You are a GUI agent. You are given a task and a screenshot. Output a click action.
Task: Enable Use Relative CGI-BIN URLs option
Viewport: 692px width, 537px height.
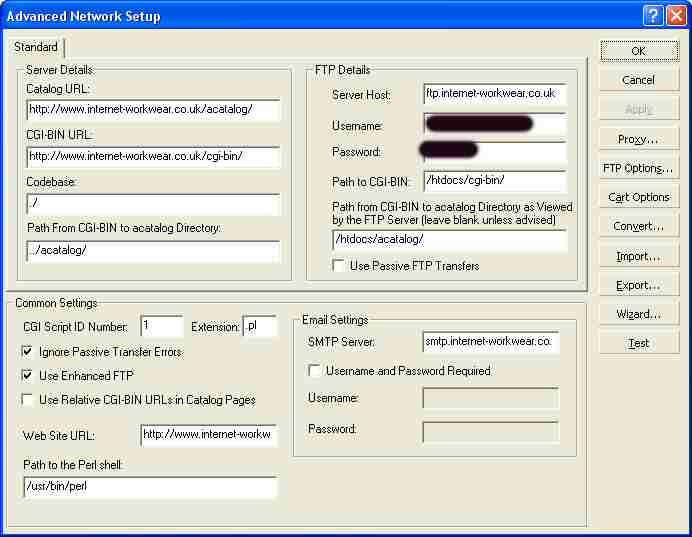28,400
